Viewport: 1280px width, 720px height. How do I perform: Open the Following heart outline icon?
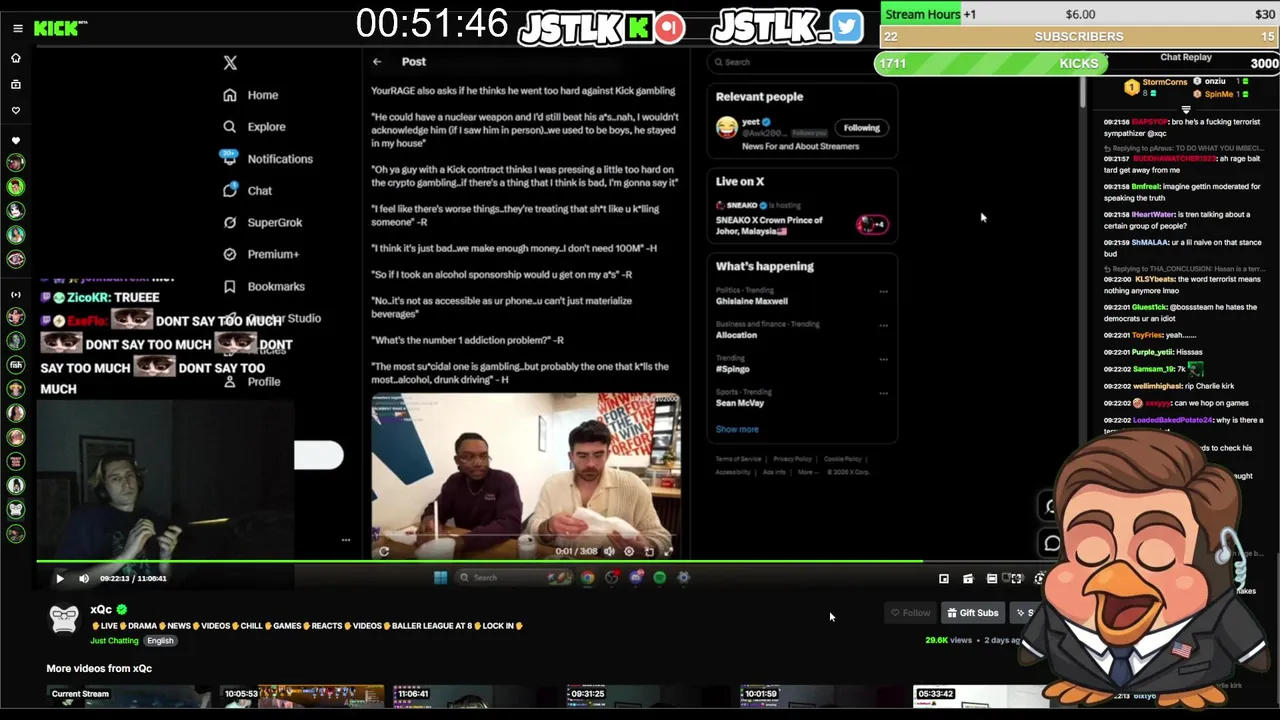click(x=16, y=110)
